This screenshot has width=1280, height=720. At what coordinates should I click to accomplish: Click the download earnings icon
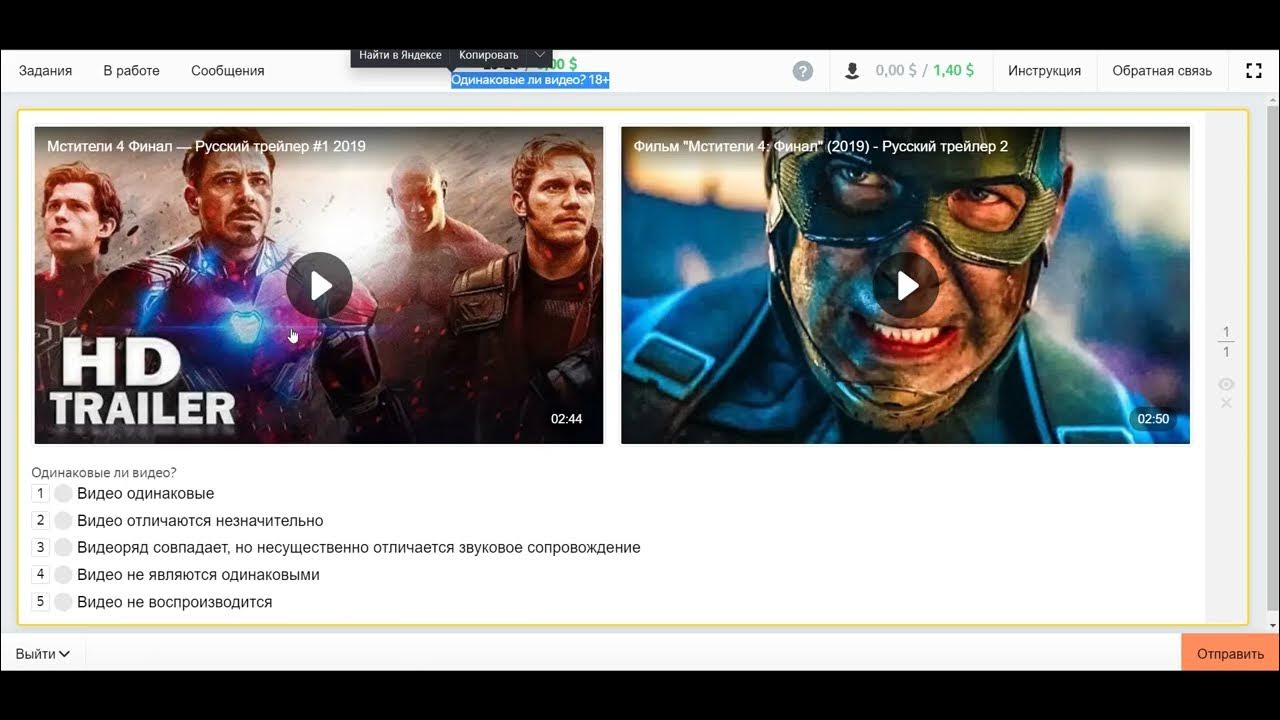[x=852, y=71]
